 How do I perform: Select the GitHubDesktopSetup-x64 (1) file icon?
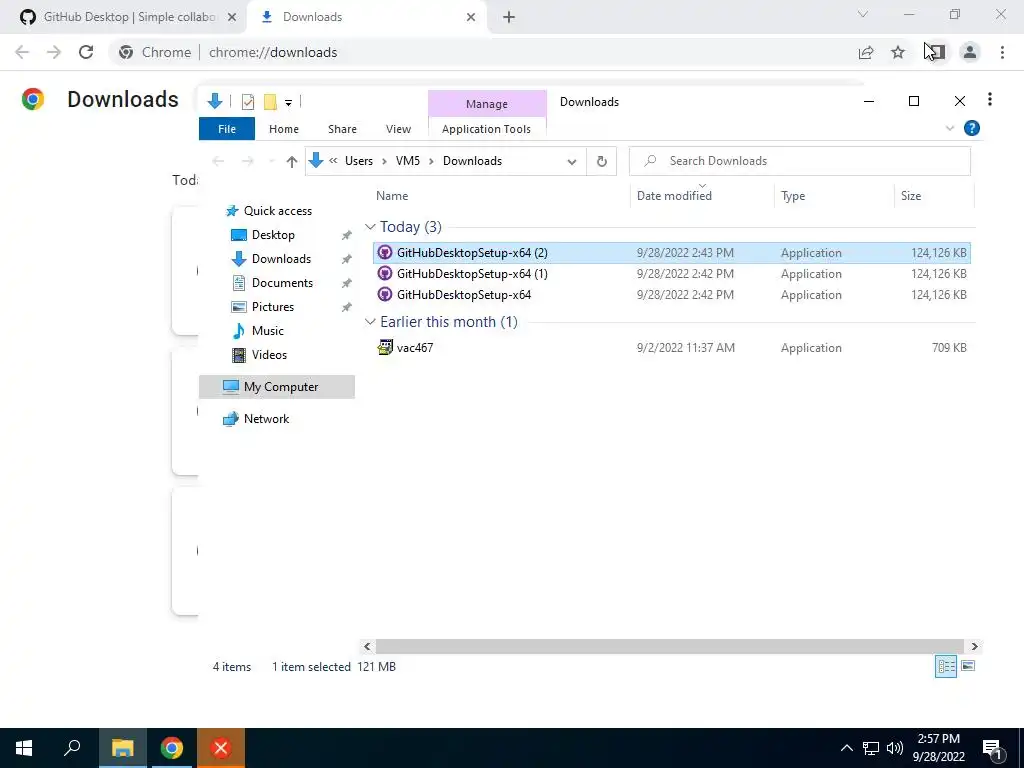pyautogui.click(x=385, y=274)
